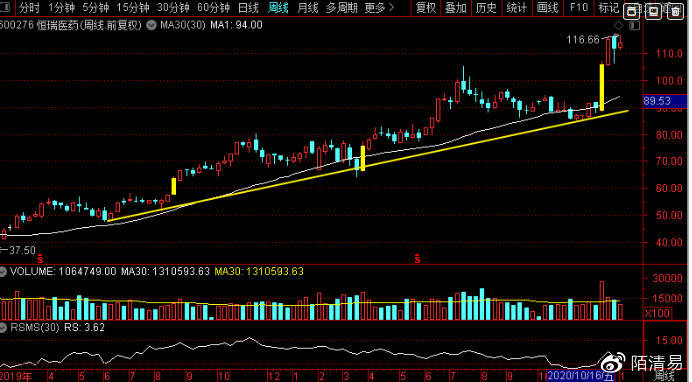Click the diamond marker icon above price 116.66
The image size is (692, 382).
(x=619, y=26)
